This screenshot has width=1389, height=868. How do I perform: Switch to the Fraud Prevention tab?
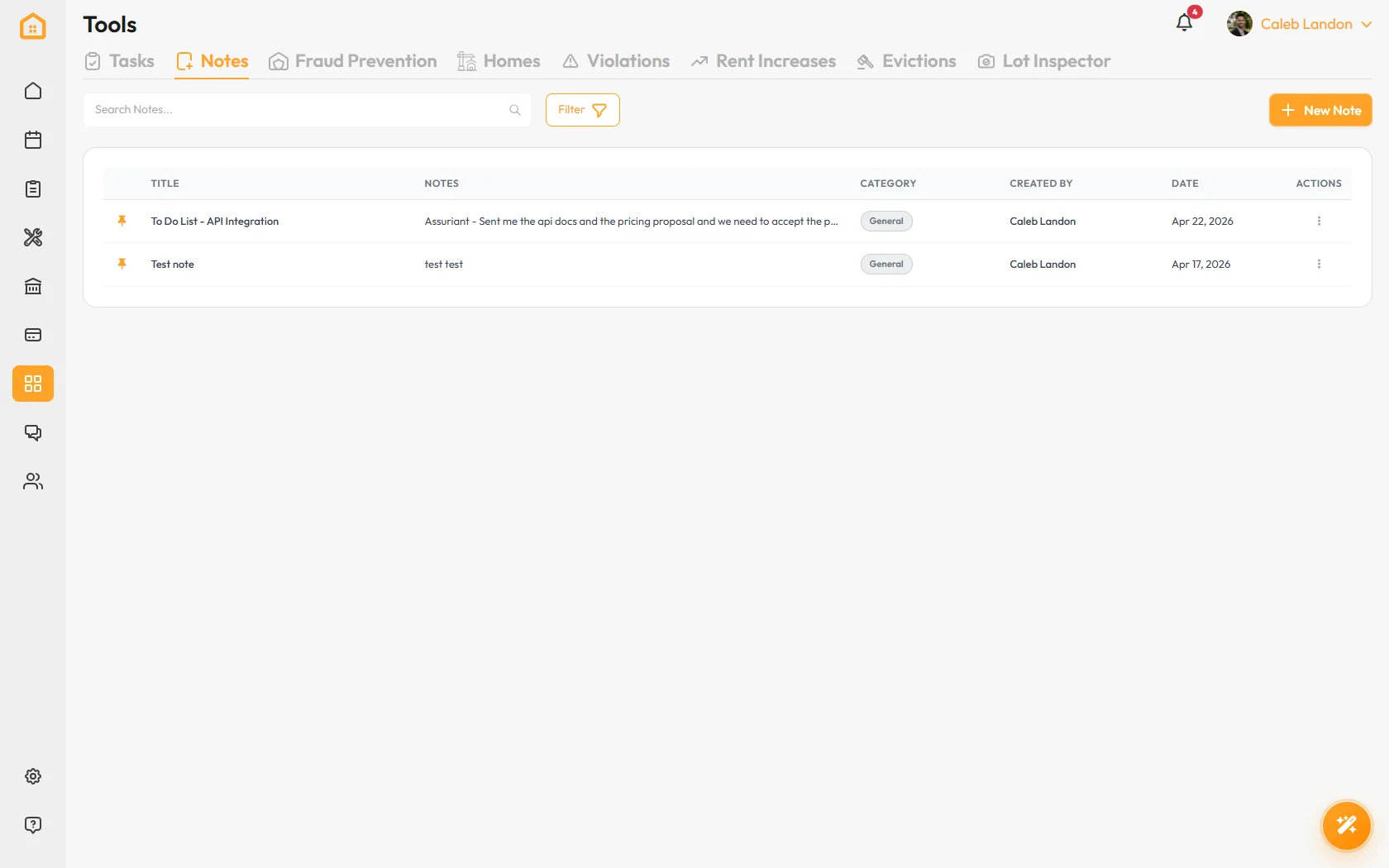pos(353,61)
